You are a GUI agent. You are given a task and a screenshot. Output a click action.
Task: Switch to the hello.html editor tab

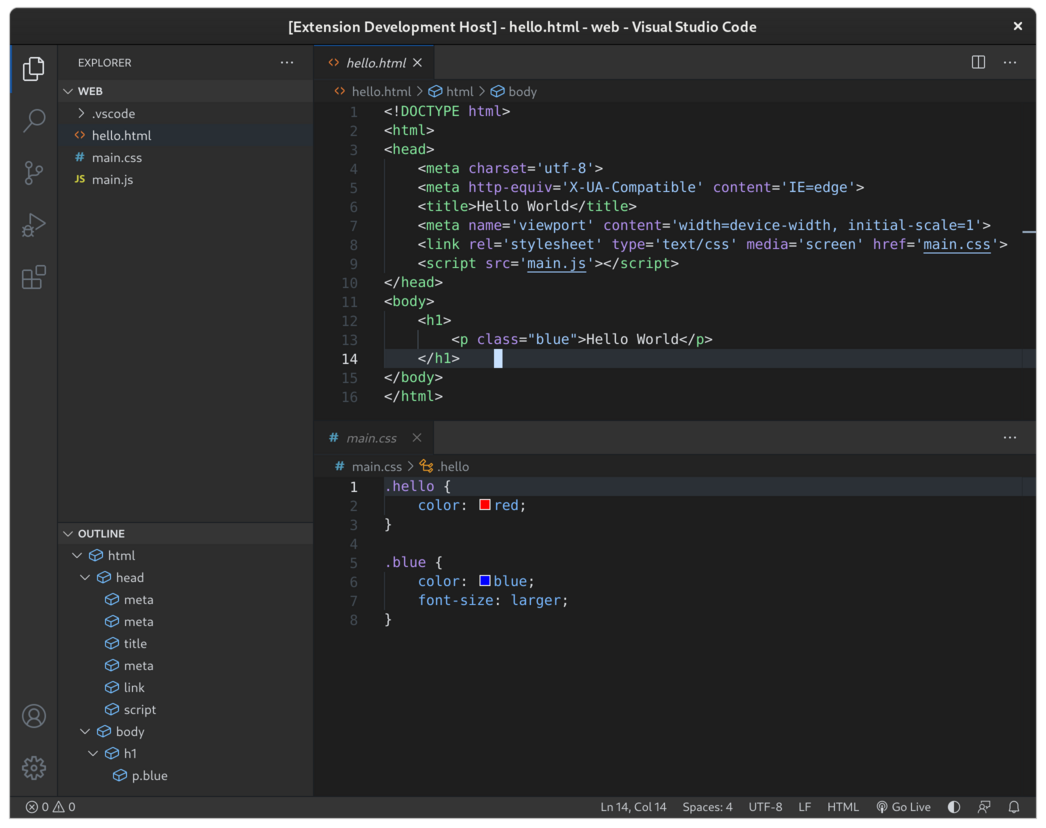(374, 63)
